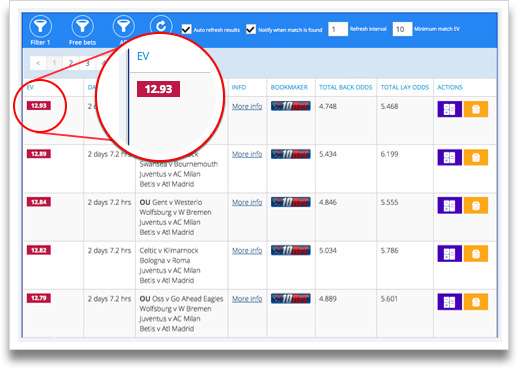Click the Refresh interval input field
Image resolution: width=518 pixels, height=369 pixels.
coord(338,29)
